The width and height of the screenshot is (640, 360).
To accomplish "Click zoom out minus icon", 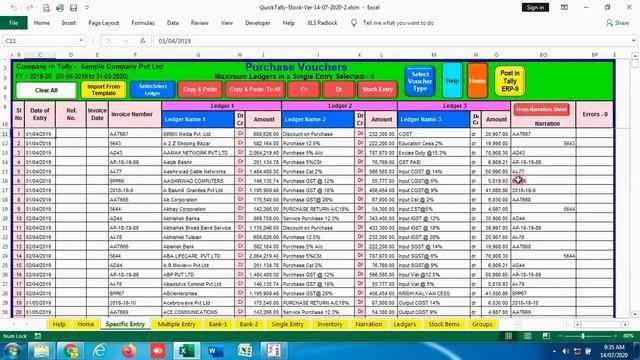I will pos(560,336).
